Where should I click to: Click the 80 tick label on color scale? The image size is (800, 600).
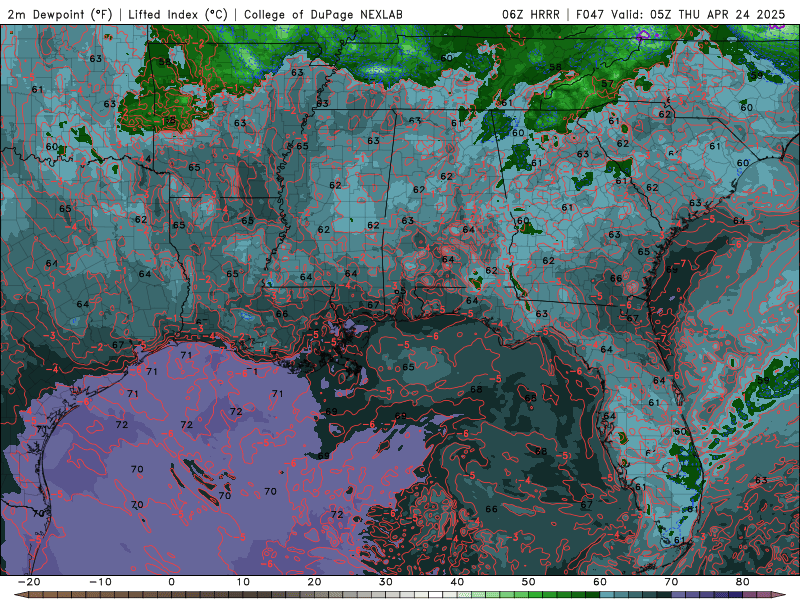click(743, 582)
